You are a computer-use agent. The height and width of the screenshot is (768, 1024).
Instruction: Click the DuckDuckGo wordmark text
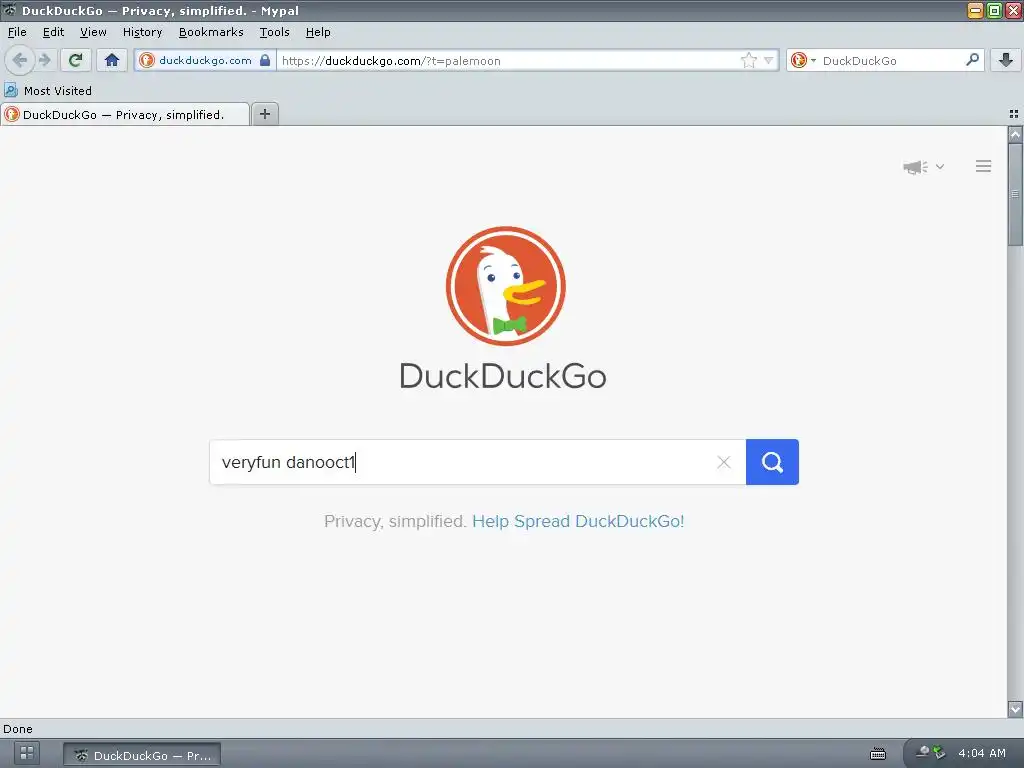(503, 376)
